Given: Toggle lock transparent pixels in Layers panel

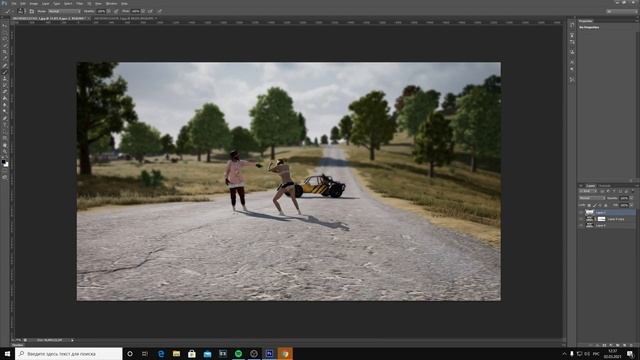Looking at the screenshot, I should click(x=589, y=205).
